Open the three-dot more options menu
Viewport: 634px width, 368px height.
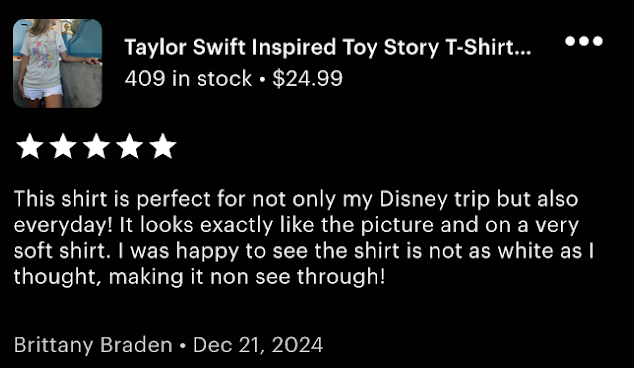pyautogui.click(x=583, y=41)
